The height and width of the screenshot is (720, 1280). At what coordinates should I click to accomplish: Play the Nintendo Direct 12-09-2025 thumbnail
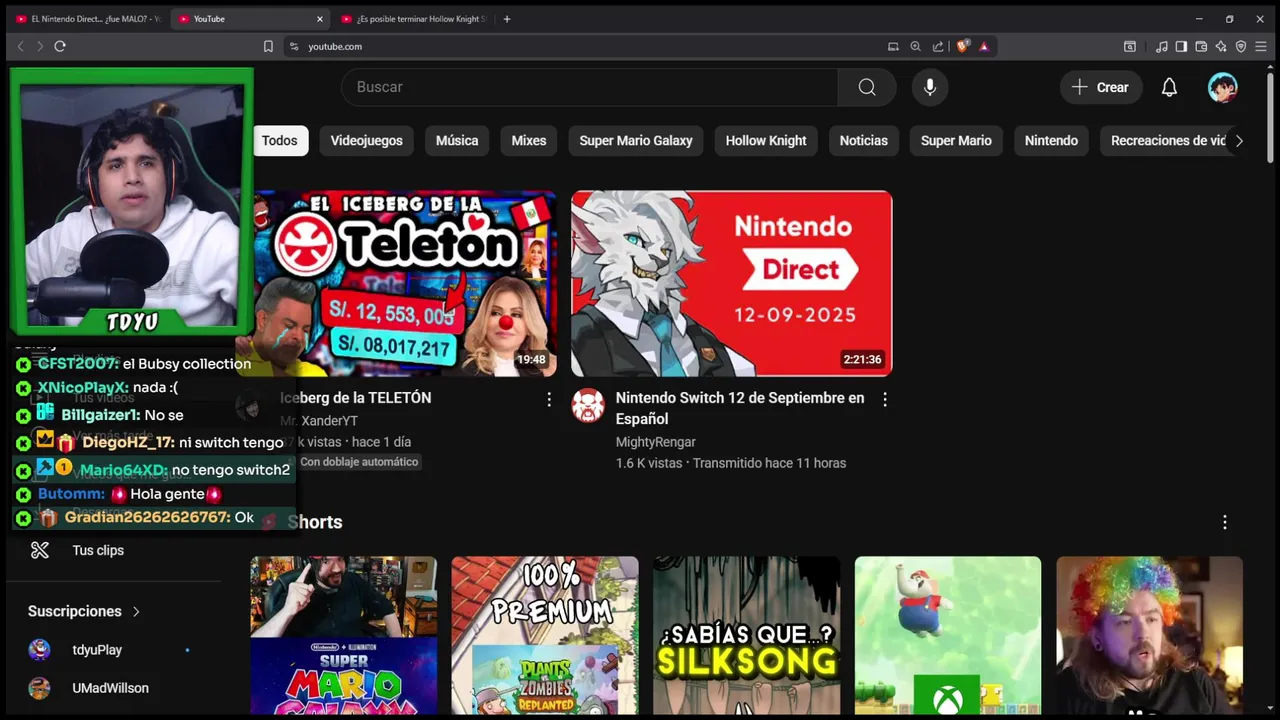pos(731,284)
